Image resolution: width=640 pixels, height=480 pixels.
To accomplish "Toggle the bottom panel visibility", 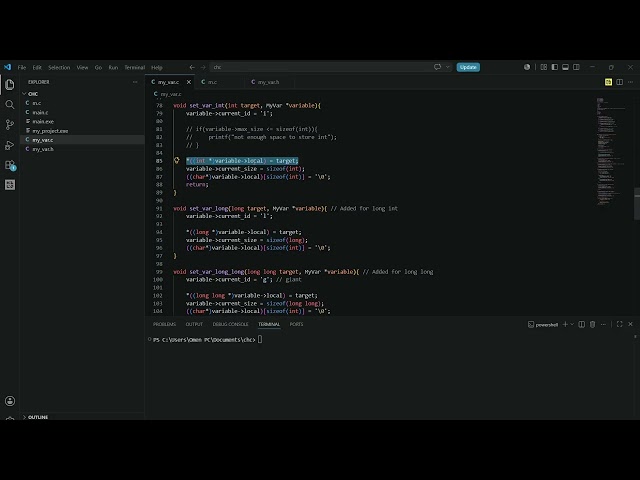I will 565,67.
